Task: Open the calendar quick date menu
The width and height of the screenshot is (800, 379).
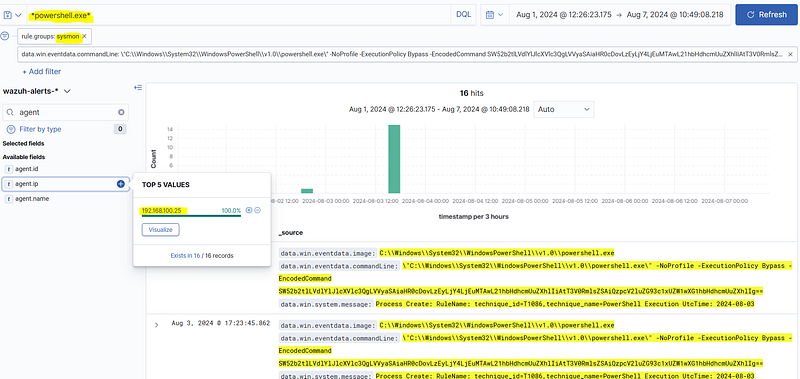Action: pyautogui.click(x=495, y=15)
